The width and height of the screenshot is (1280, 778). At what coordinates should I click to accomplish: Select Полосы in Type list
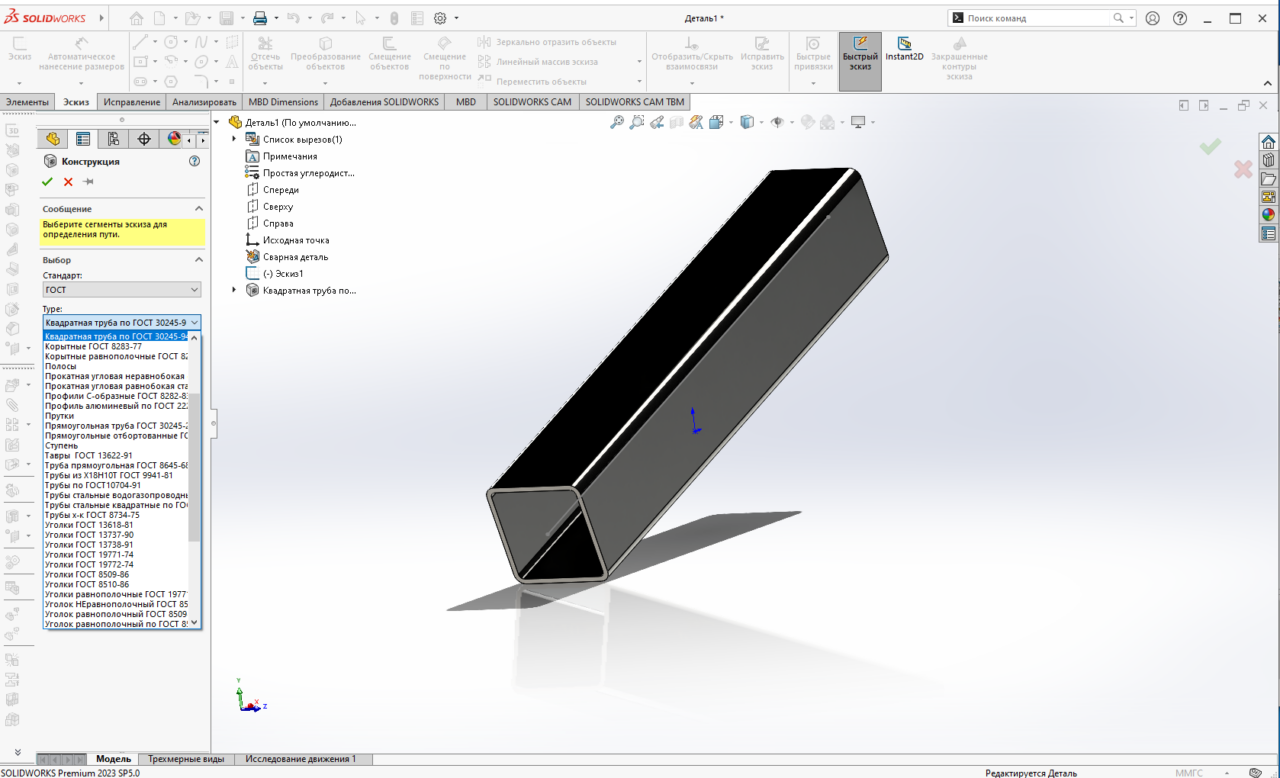116,366
